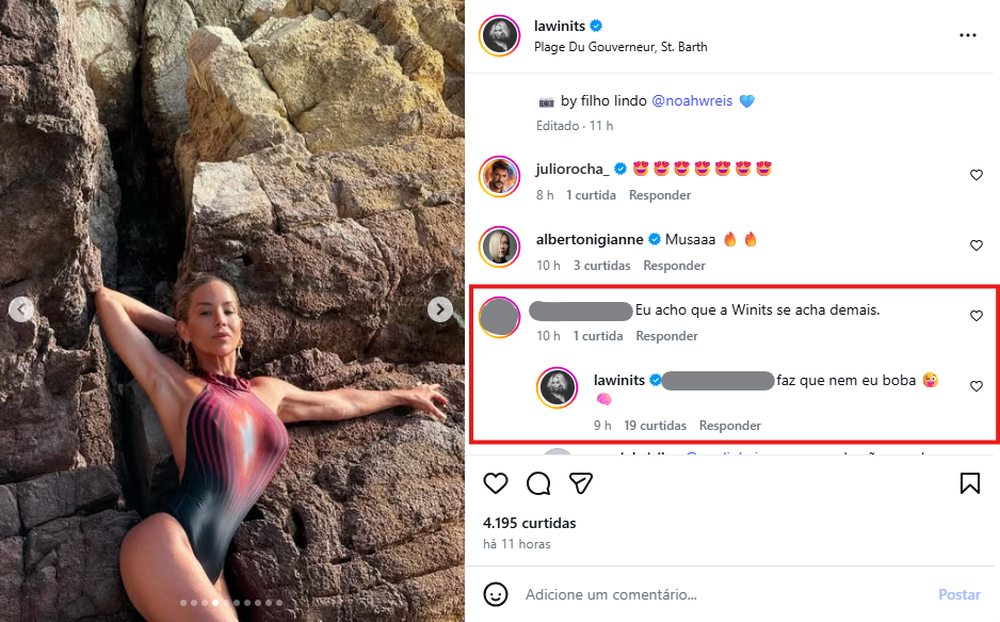The width and height of the screenshot is (1000, 622).
Task: Toggle like on juliorocha_'s comment heart
Action: (976, 174)
